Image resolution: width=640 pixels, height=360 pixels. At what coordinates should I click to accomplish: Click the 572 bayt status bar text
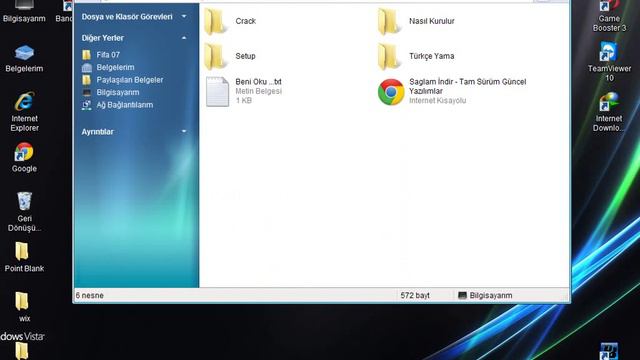[415, 296]
